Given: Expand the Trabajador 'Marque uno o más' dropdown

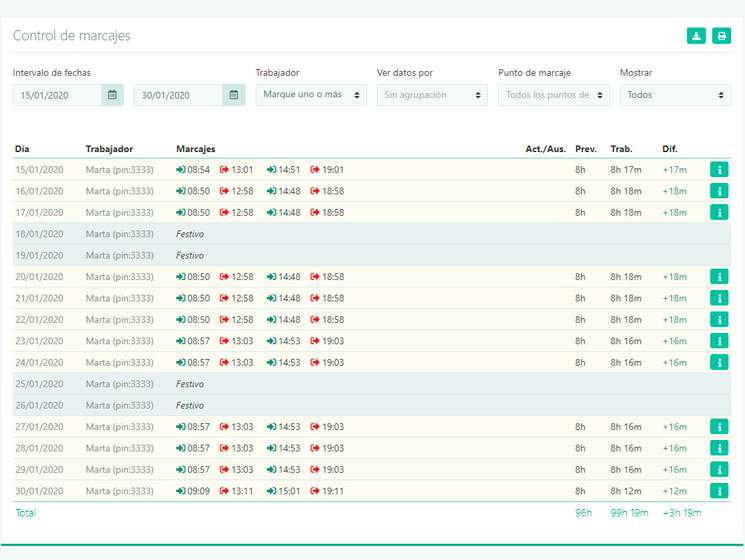Looking at the screenshot, I should pyautogui.click(x=311, y=95).
